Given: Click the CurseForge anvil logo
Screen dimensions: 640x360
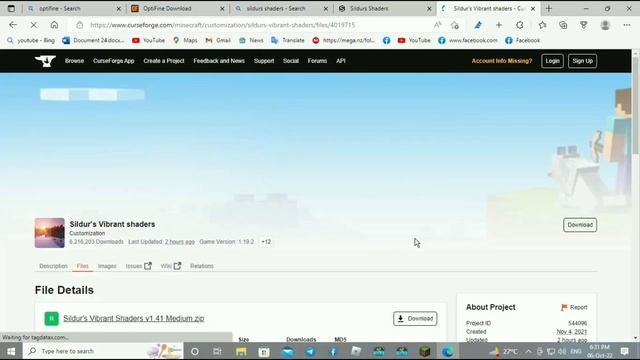Looking at the screenshot, I should coord(45,61).
